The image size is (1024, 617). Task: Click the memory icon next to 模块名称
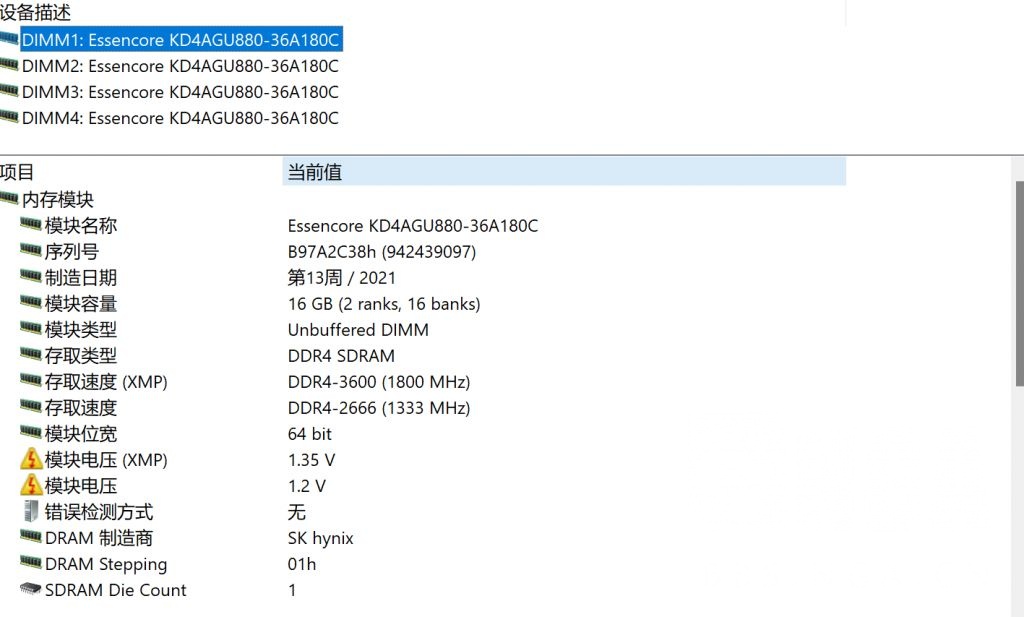click(30, 226)
